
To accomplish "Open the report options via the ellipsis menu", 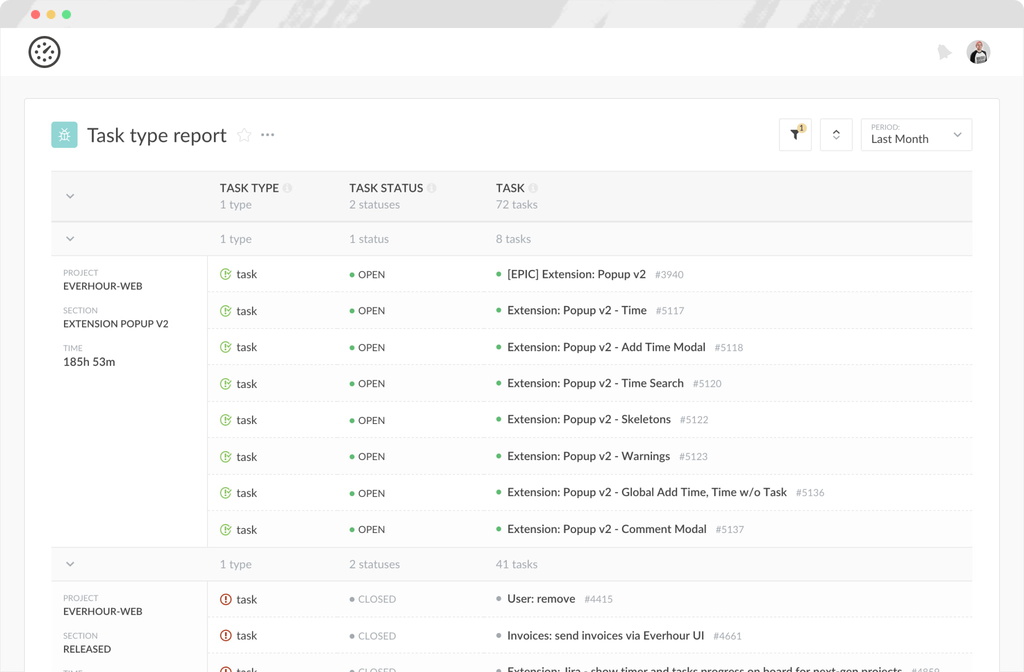I will pyautogui.click(x=267, y=134).
